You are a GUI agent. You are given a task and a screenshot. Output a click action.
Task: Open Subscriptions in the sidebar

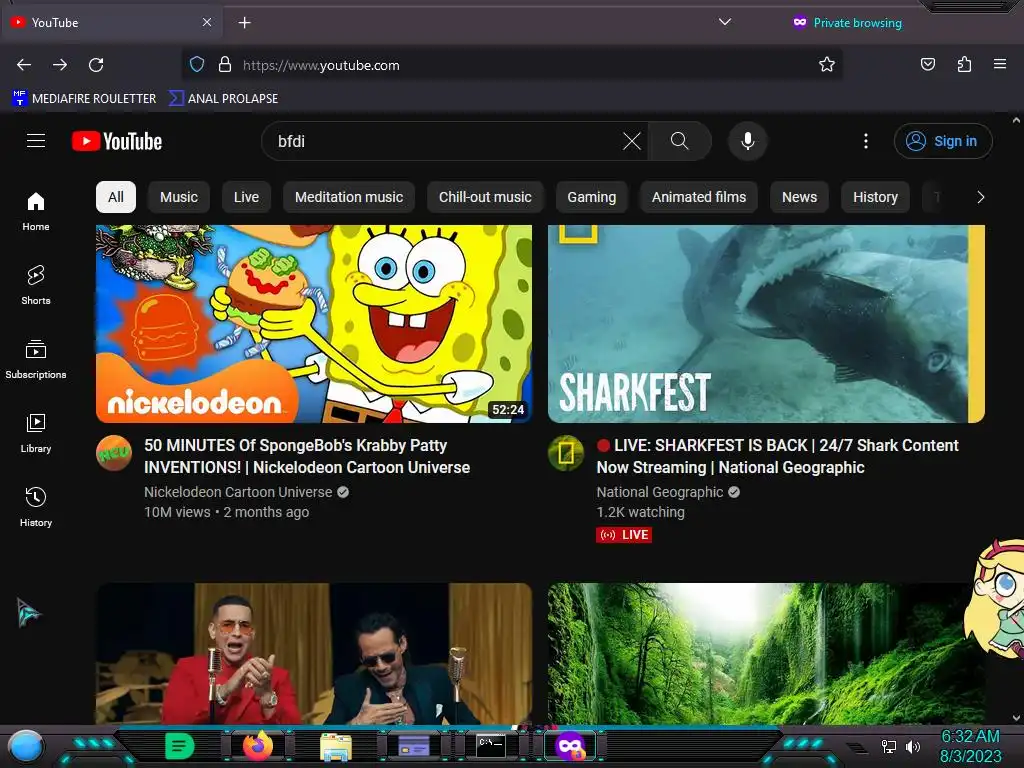click(36, 359)
